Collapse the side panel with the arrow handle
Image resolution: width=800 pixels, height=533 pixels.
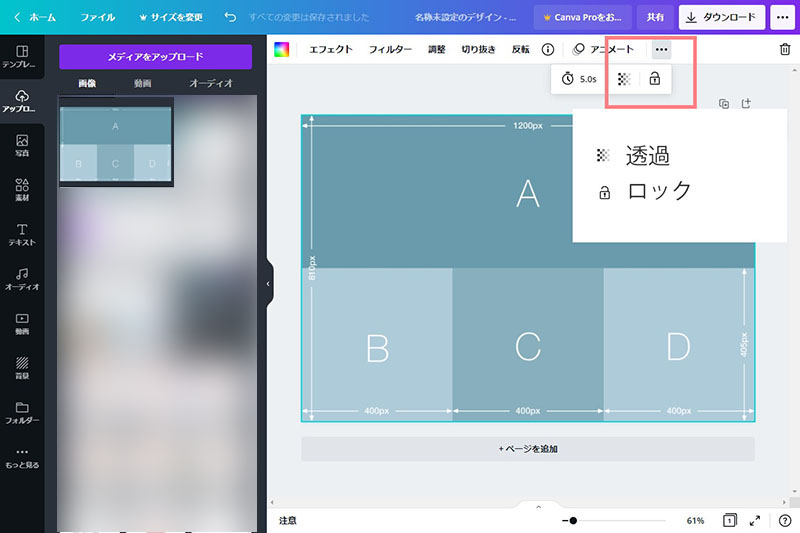(x=268, y=284)
